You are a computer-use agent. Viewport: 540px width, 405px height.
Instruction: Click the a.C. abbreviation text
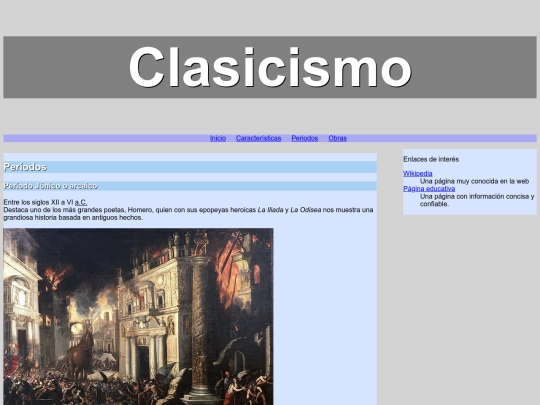pyautogui.click(x=81, y=202)
